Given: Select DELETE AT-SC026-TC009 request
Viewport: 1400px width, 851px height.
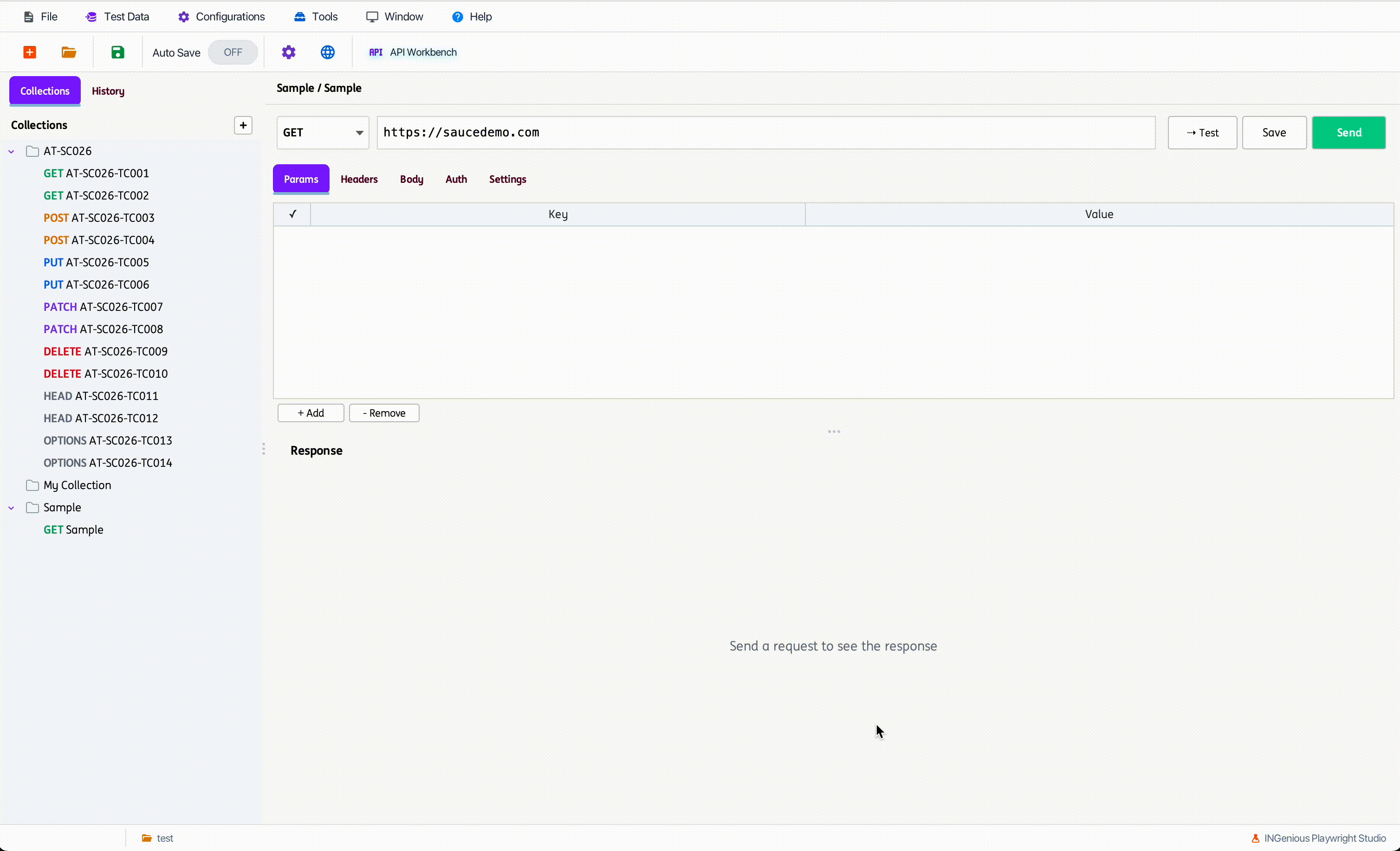Looking at the screenshot, I should (x=106, y=351).
